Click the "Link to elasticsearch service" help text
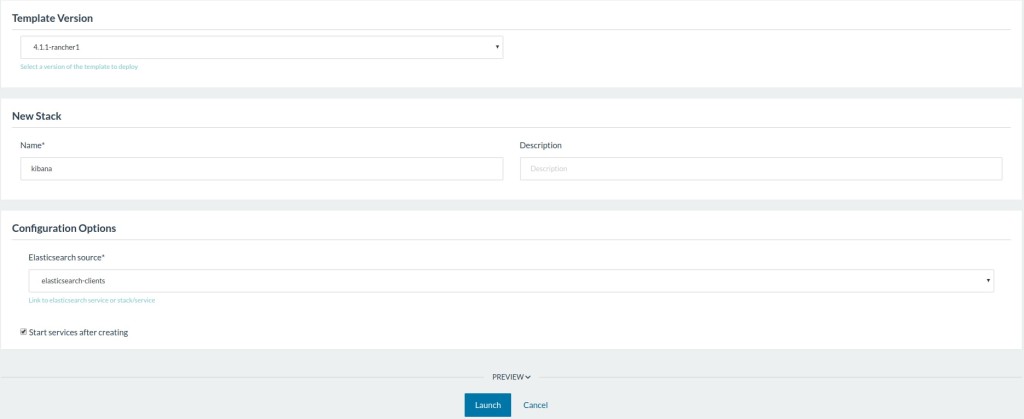The image size is (1024, 419). coord(91,300)
